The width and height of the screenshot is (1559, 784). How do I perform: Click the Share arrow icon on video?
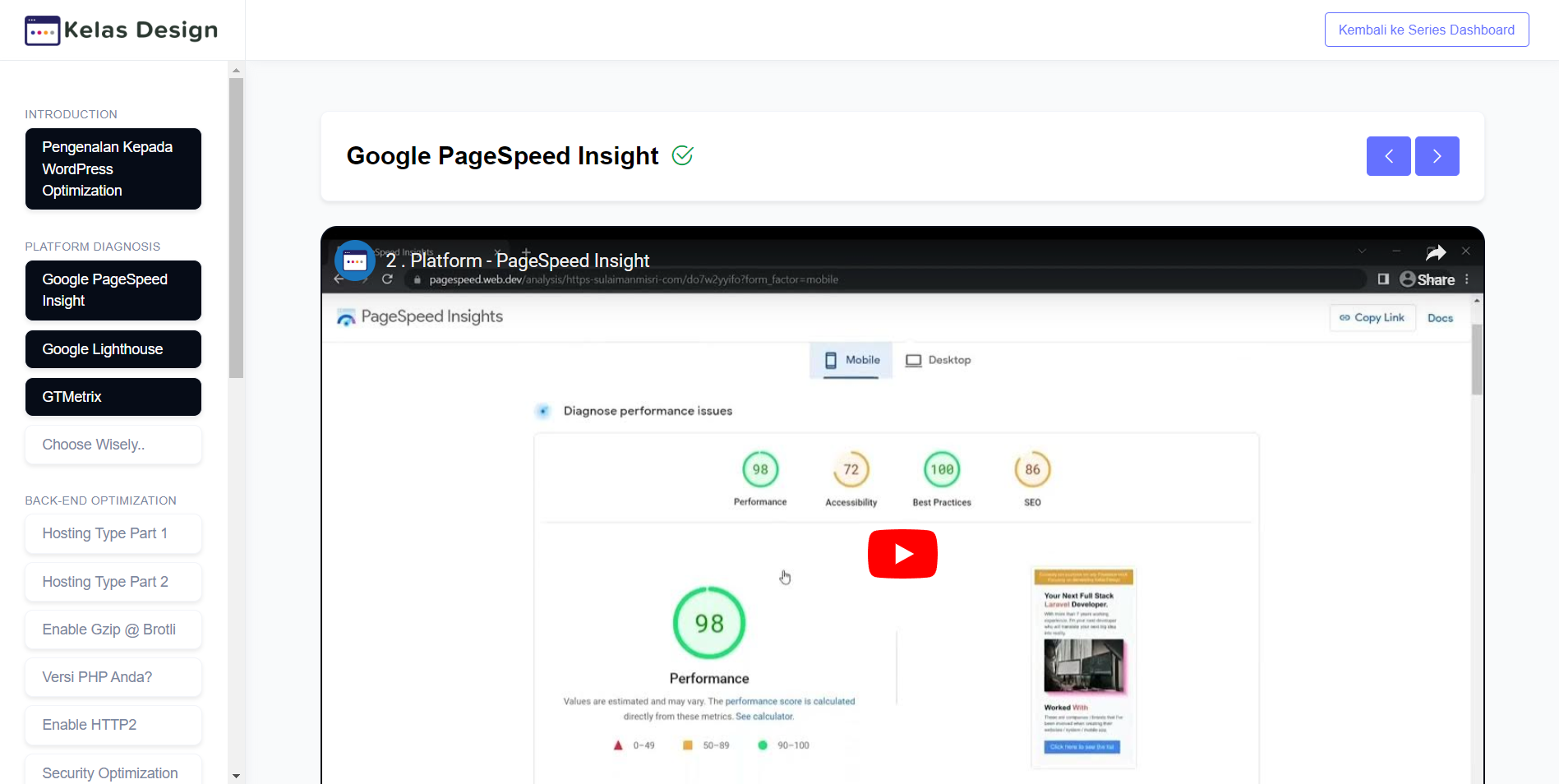[1435, 252]
